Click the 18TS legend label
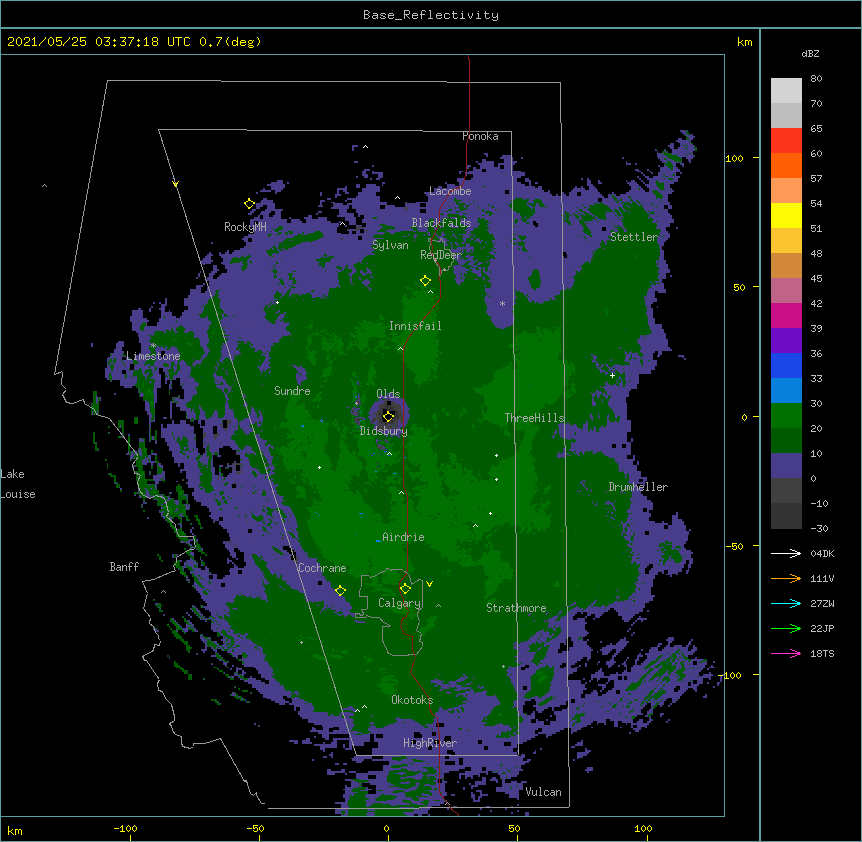This screenshot has height=842, width=862. click(822, 653)
